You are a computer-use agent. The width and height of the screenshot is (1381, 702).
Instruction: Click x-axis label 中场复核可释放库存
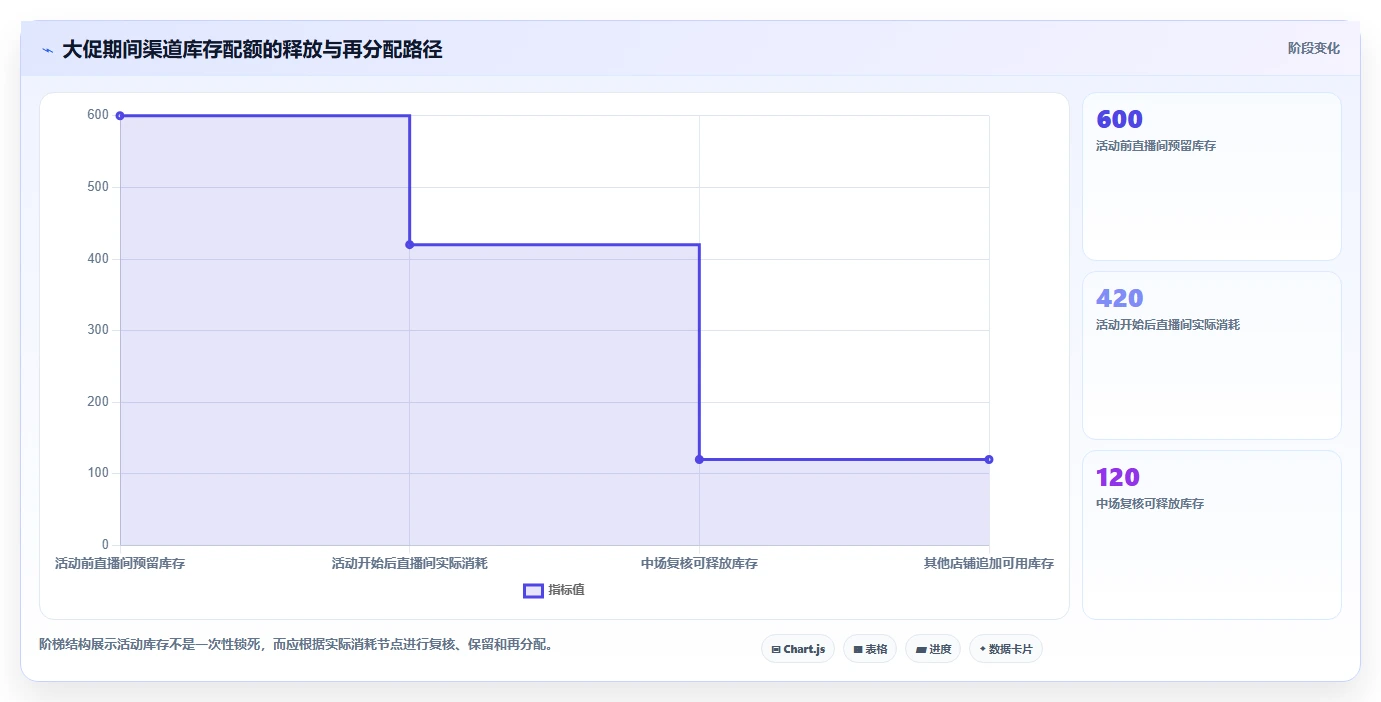(x=699, y=564)
